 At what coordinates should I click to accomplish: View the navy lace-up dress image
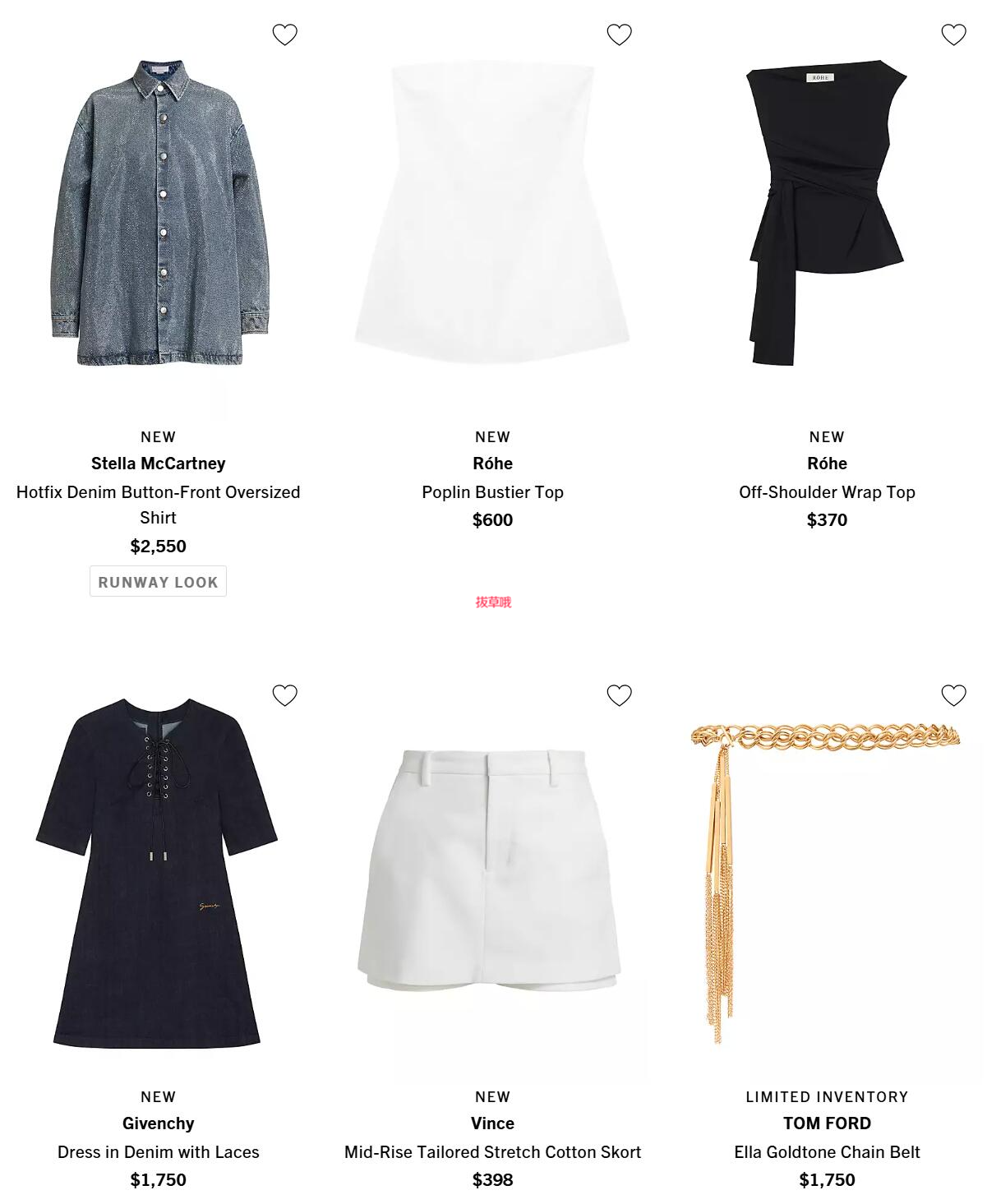point(157,873)
